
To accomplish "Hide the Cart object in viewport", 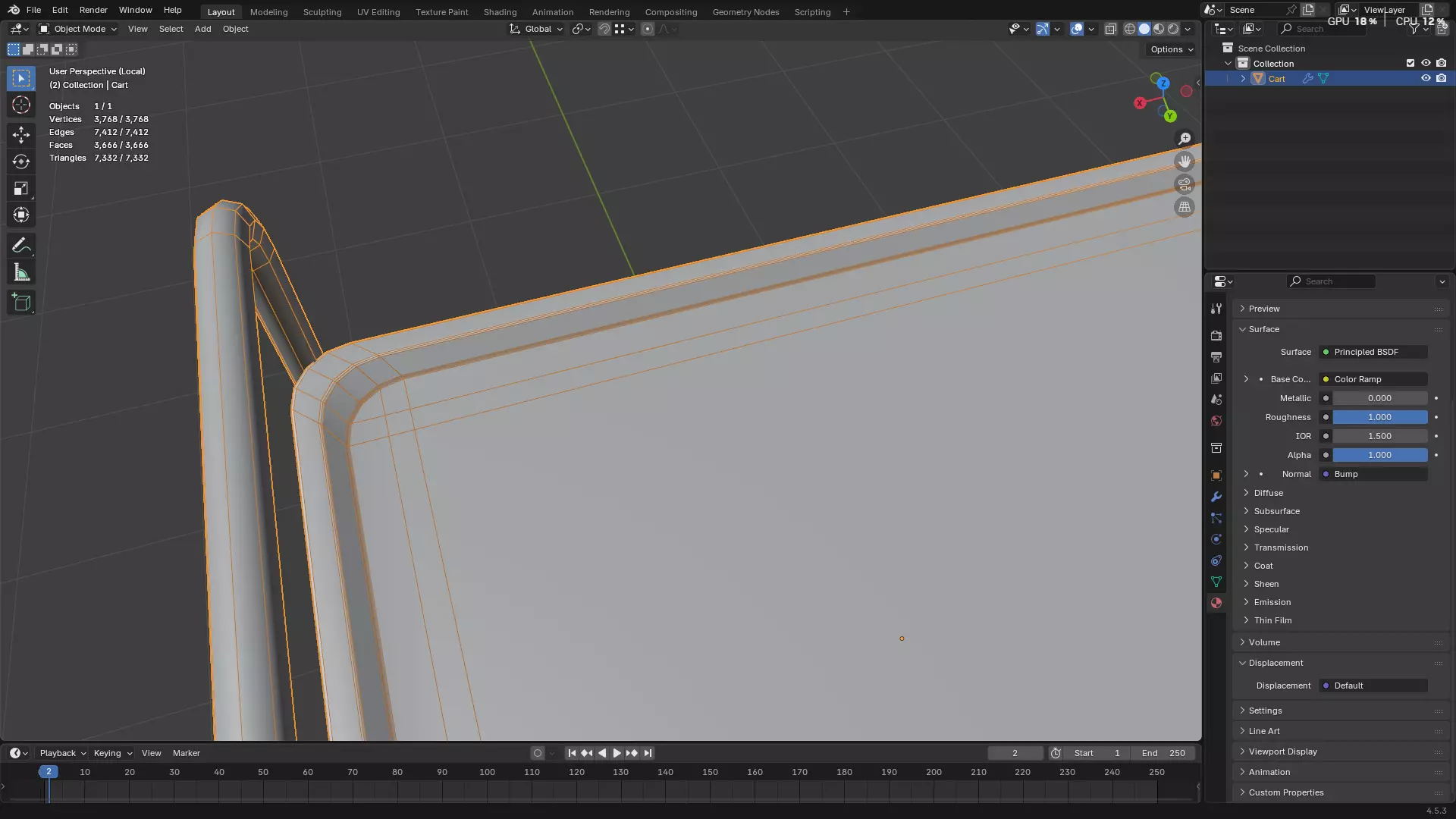I will pos(1426,78).
